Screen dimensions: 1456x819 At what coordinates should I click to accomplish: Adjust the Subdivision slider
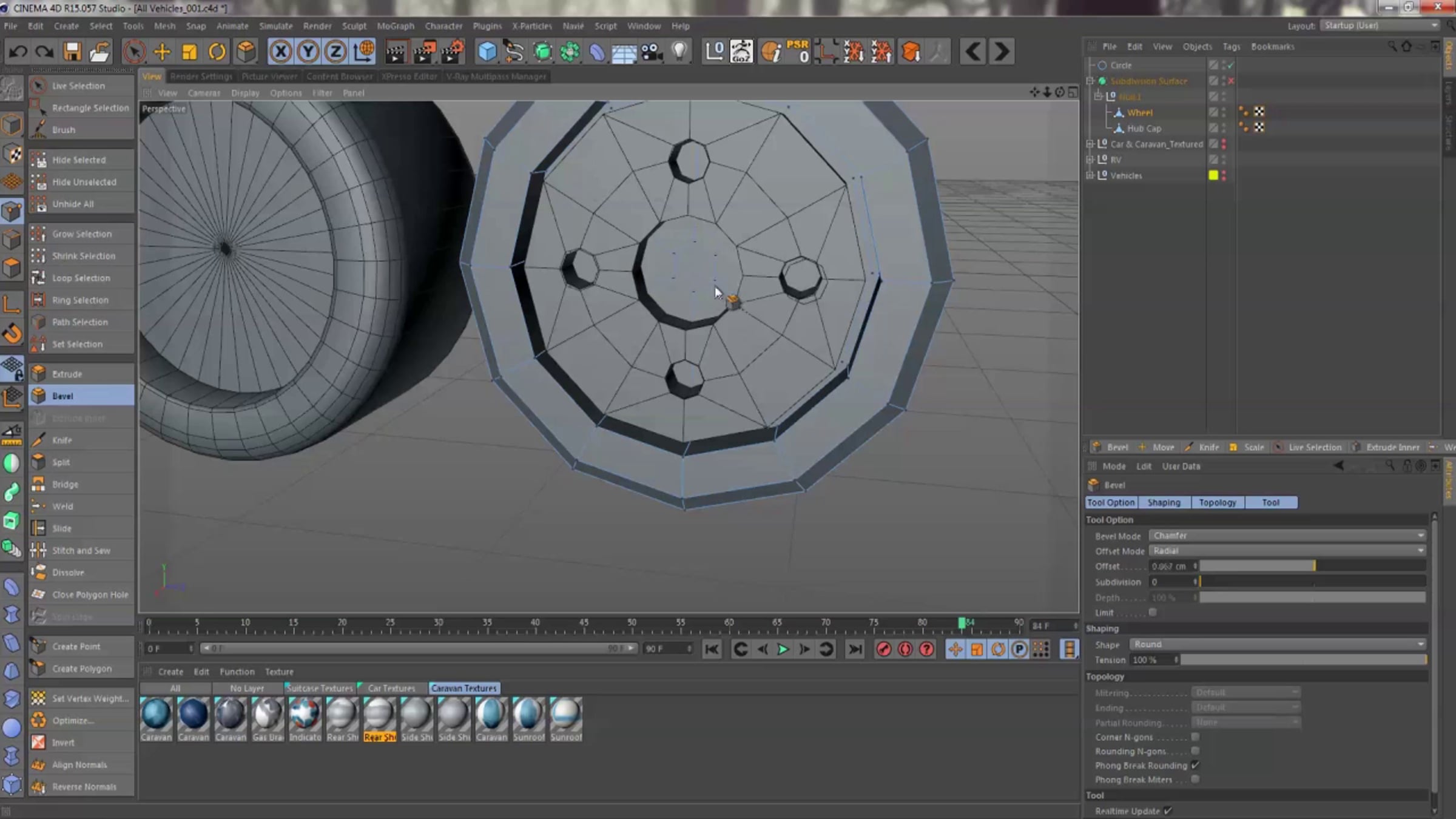pos(1312,582)
